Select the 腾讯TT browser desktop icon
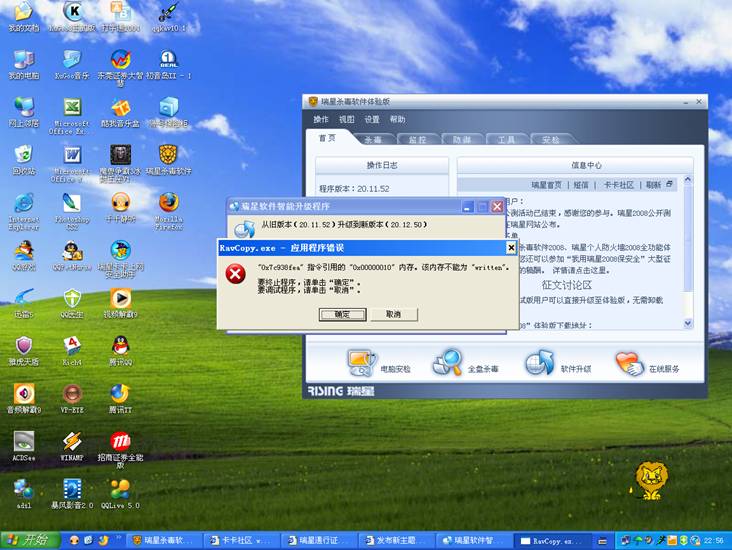Image resolution: width=732 pixels, height=550 pixels. click(120, 398)
